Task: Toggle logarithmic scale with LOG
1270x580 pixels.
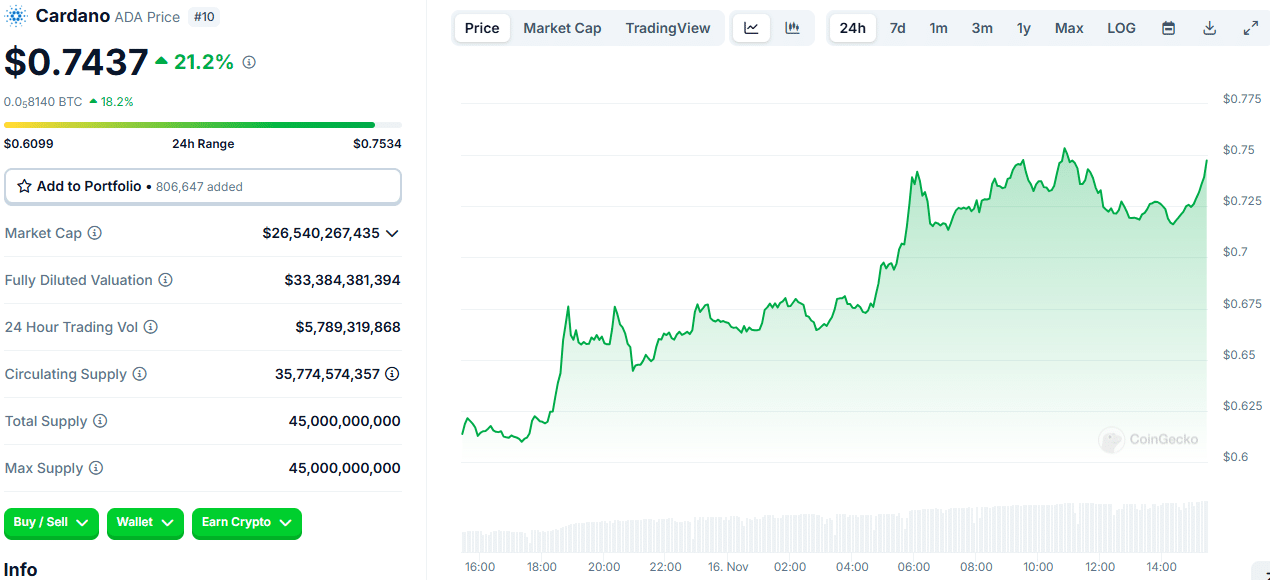Action: [x=1121, y=27]
